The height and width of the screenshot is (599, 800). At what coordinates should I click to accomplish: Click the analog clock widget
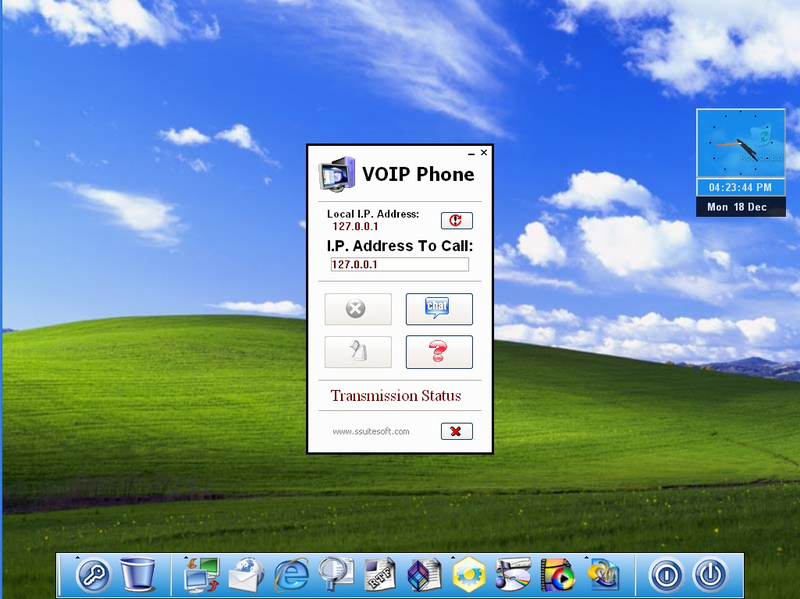click(741, 143)
